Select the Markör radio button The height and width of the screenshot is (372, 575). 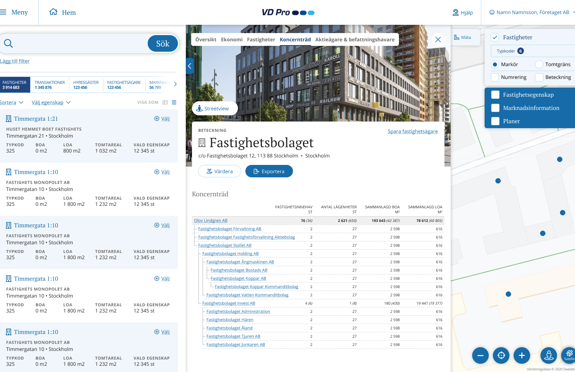click(495, 64)
